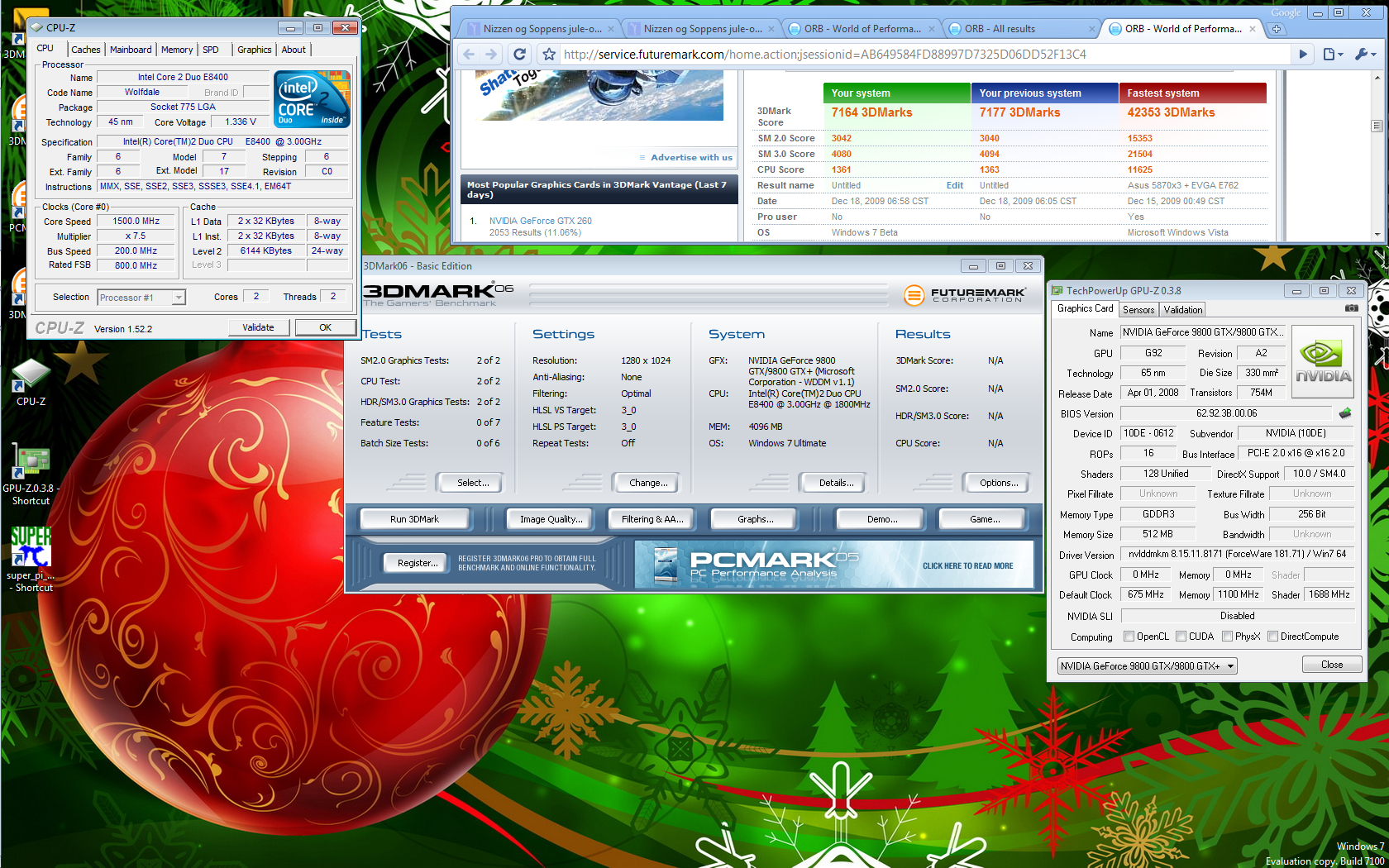
Task: Open the About tab in CPU-Z
Action: (x=294, y=50)
